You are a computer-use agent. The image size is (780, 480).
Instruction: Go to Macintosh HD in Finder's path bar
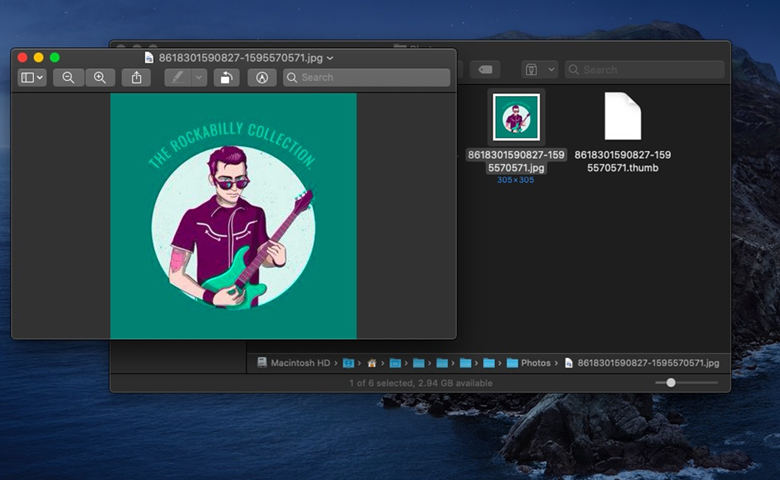point(294,363)
